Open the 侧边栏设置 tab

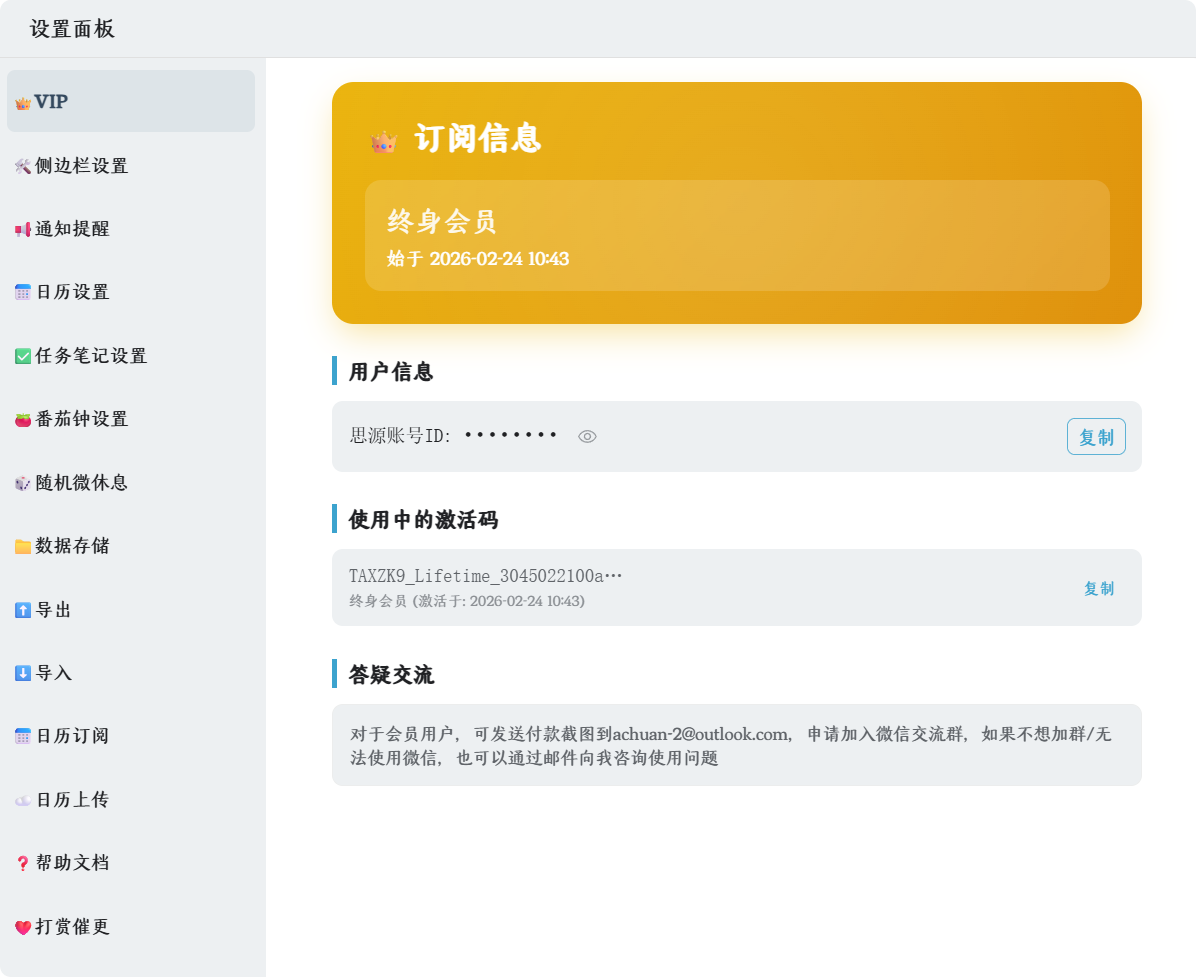[x=131, y=166]
